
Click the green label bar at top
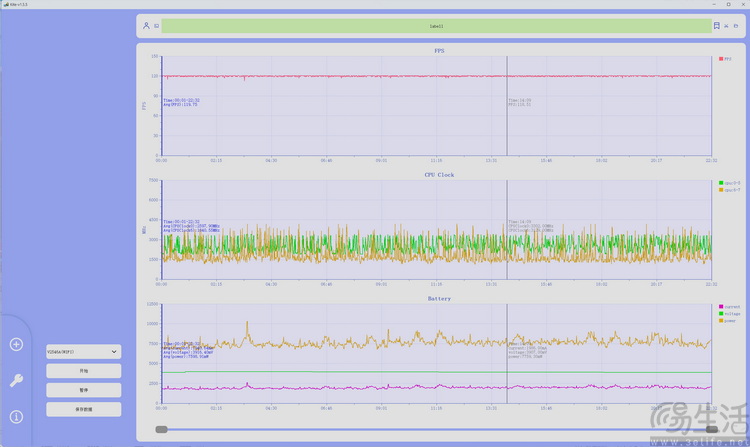pos(436,25)
